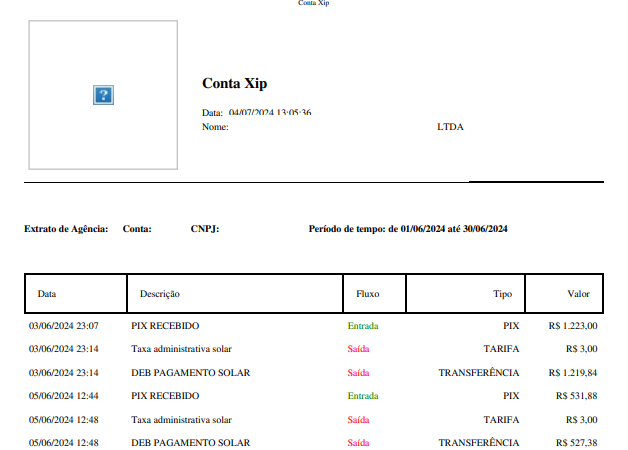Click the date '03/06/2024 23:07'
The image size is (628, 450).
pos(64,326)
